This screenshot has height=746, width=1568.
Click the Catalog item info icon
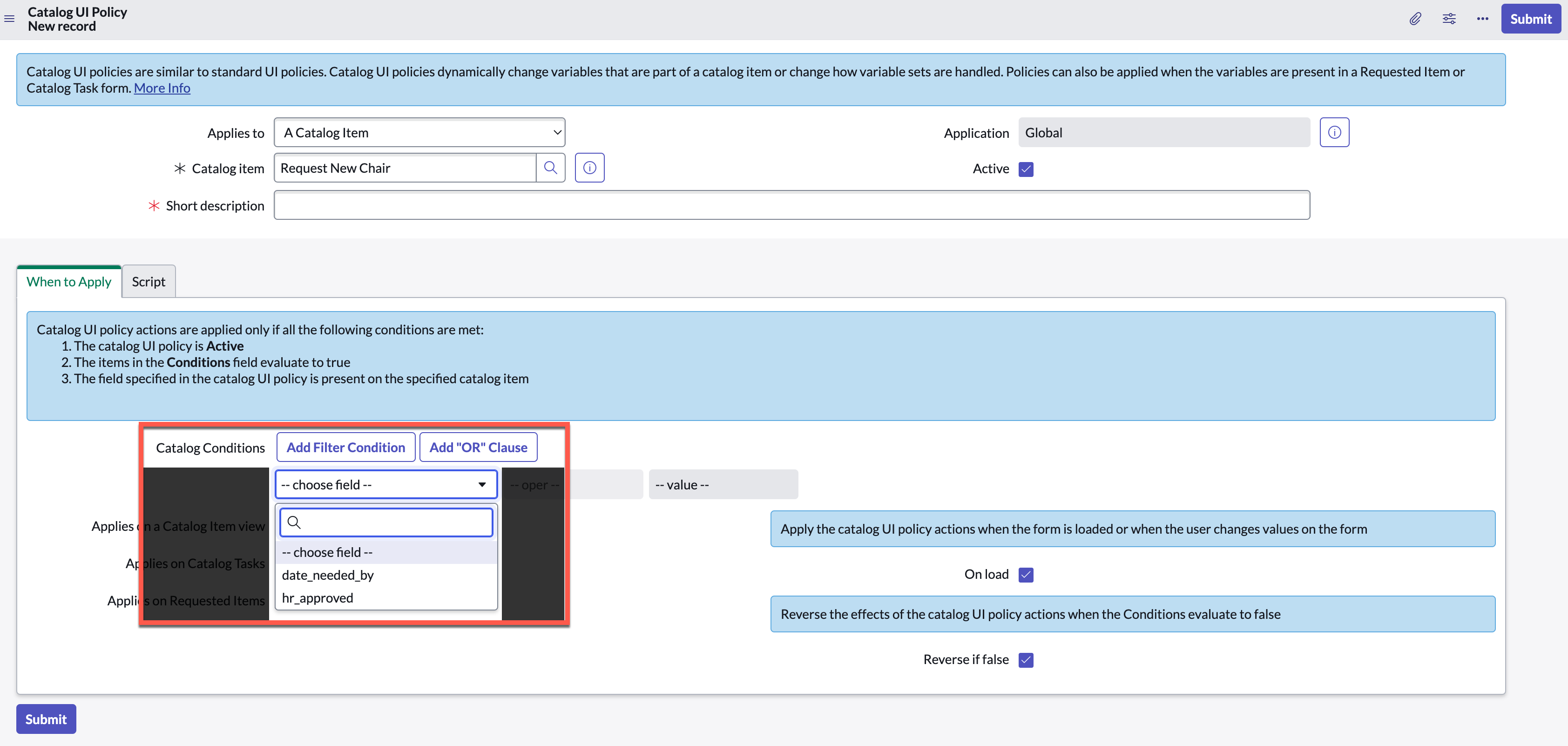tap(588, 168)
